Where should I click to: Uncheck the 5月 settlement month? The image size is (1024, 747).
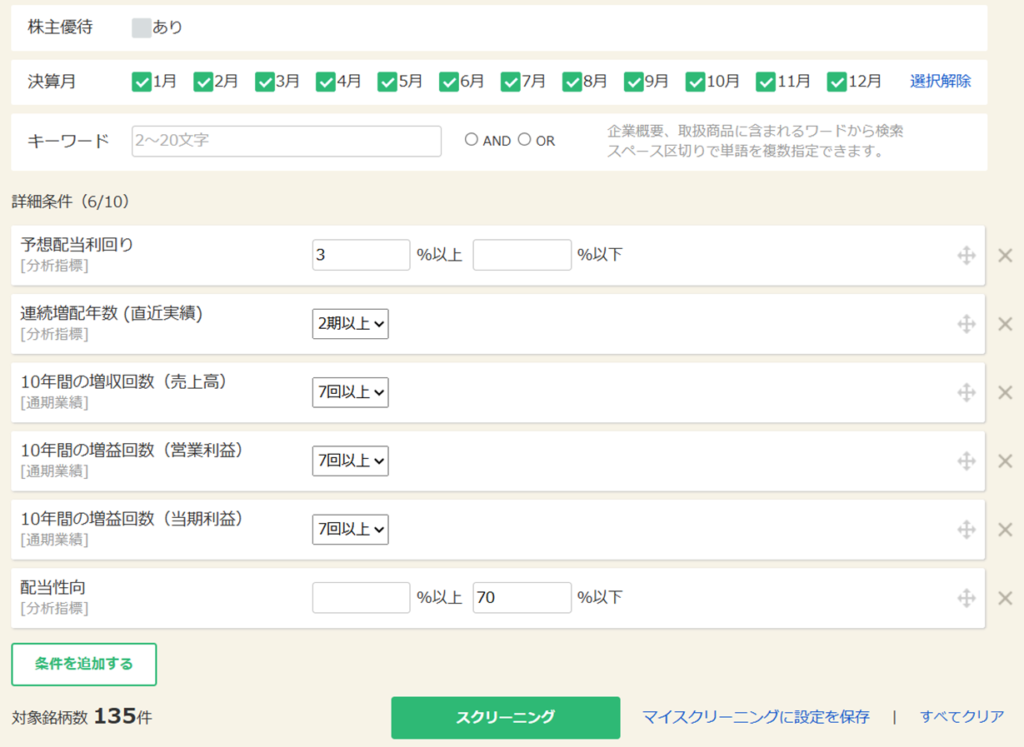387,82
